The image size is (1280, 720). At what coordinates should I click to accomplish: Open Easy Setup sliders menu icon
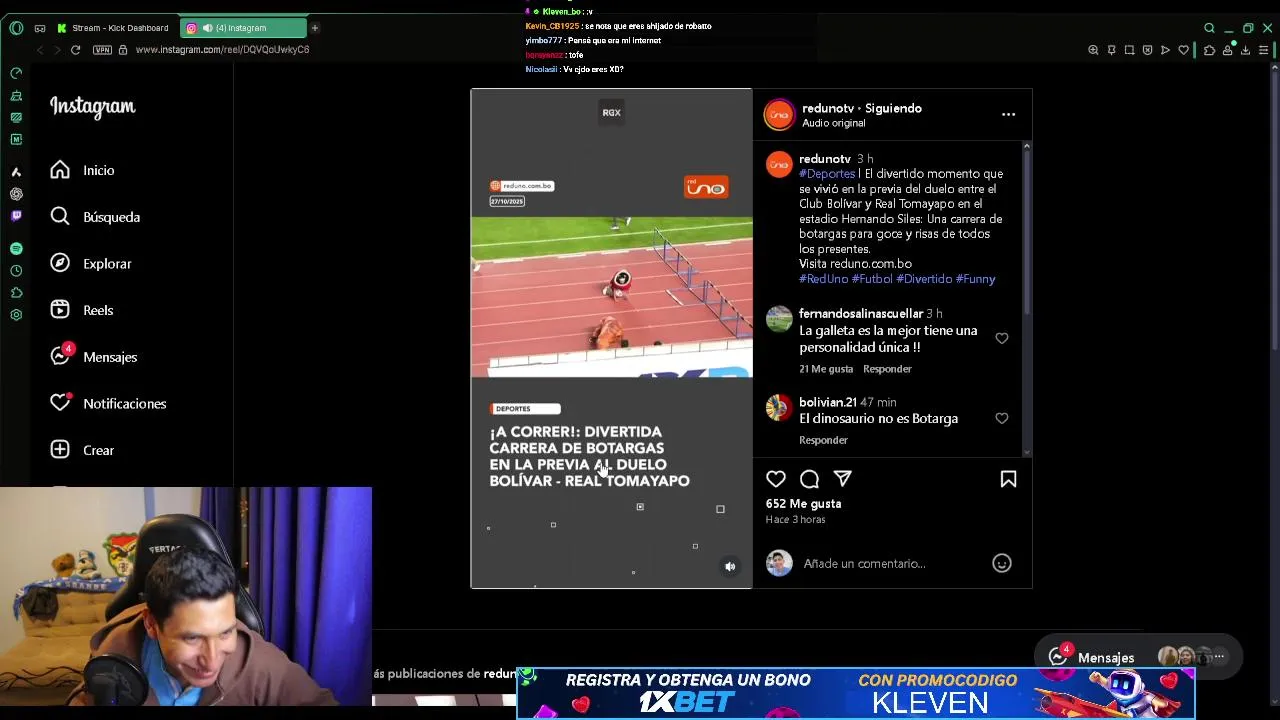(1265, 50)
